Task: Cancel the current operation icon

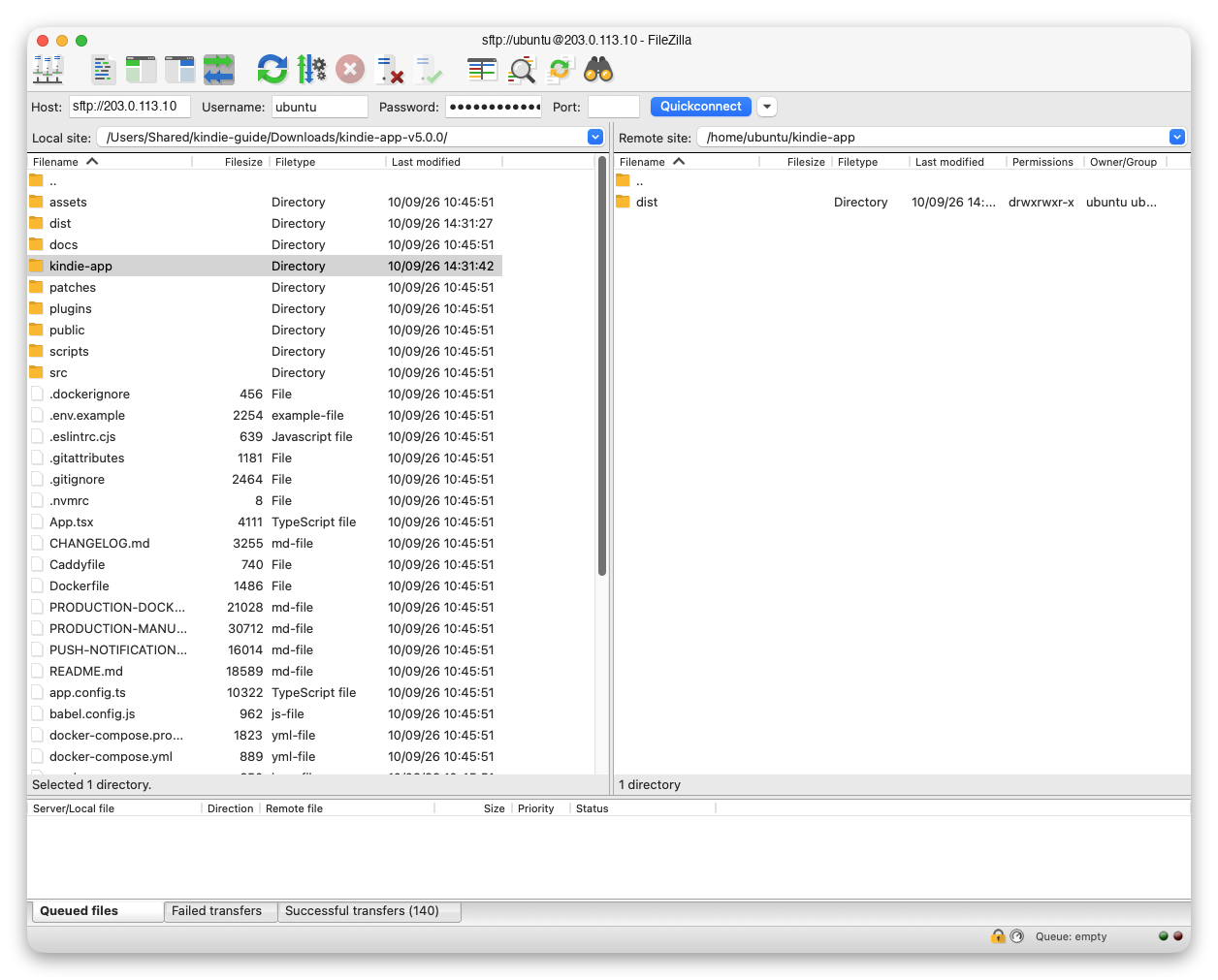Action: (x=350, y=69)
